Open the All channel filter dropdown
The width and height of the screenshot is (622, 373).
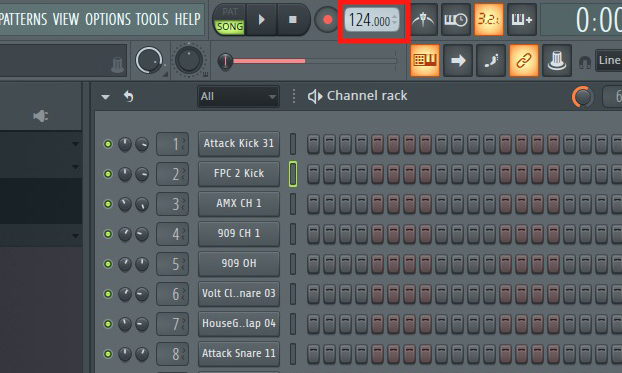[238, 96]
